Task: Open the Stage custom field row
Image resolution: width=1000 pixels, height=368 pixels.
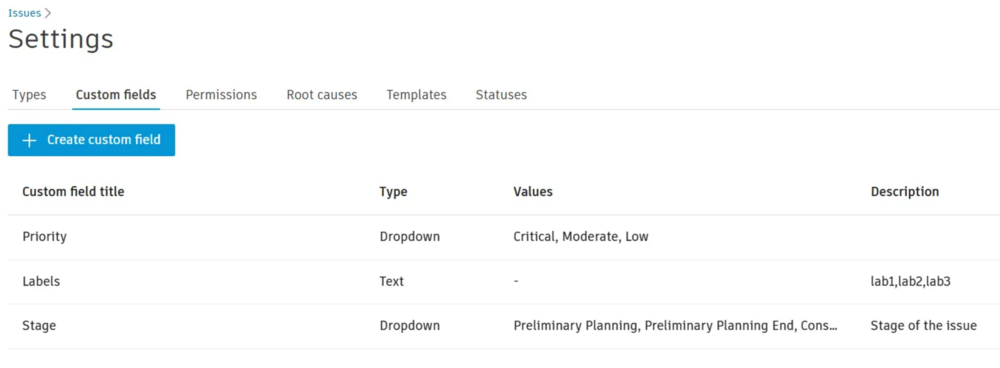Action: (x=504, y=326)
